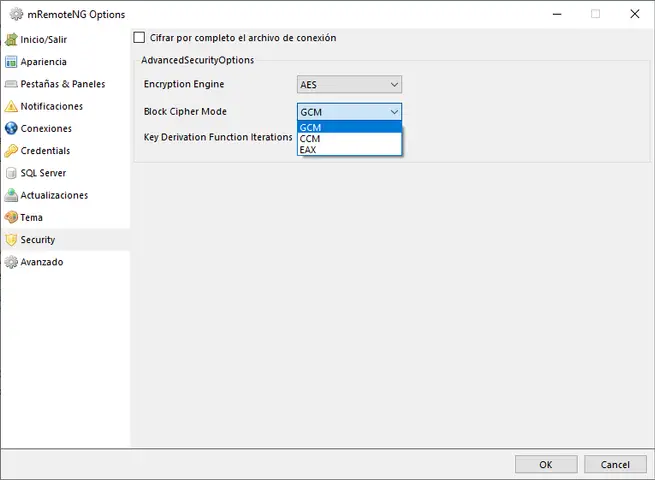655x480 pixels.
Task: Click the Block Cipher Mode label
Action: pyautogui.click(x=185, y=112)
